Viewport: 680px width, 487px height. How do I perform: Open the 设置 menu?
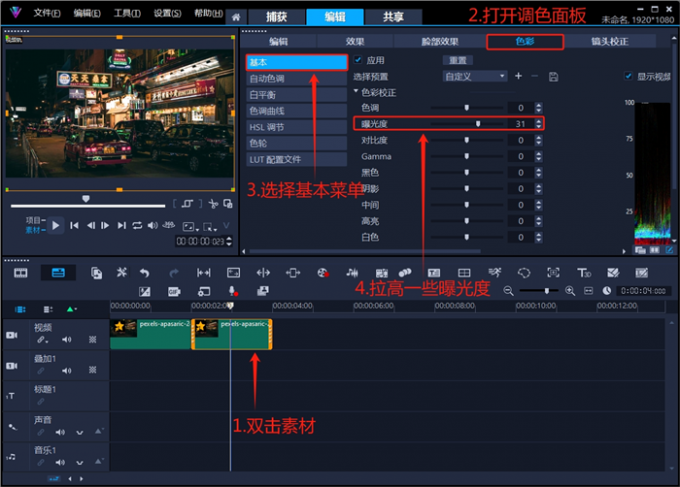(x=167, y=13)
